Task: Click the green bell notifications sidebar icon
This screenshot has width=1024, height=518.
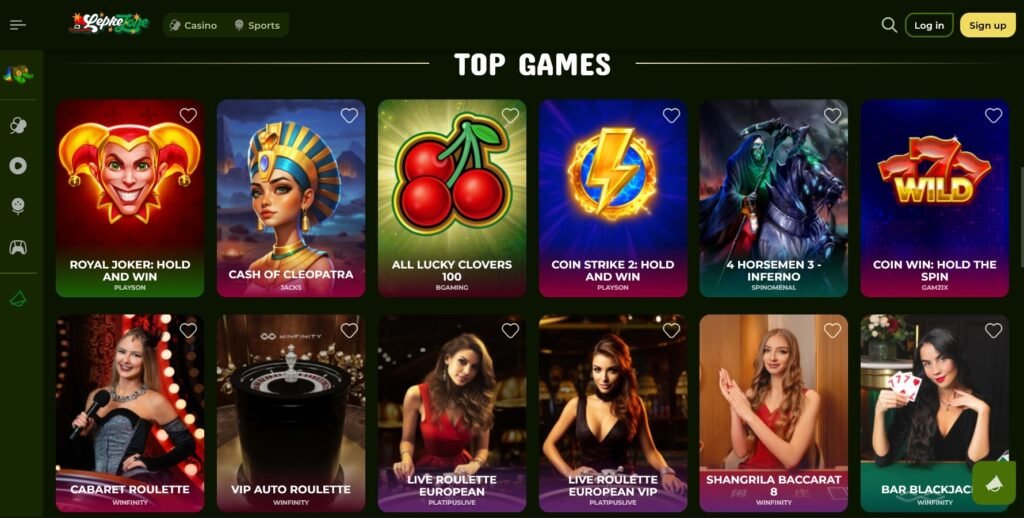Action: [18, 300]
